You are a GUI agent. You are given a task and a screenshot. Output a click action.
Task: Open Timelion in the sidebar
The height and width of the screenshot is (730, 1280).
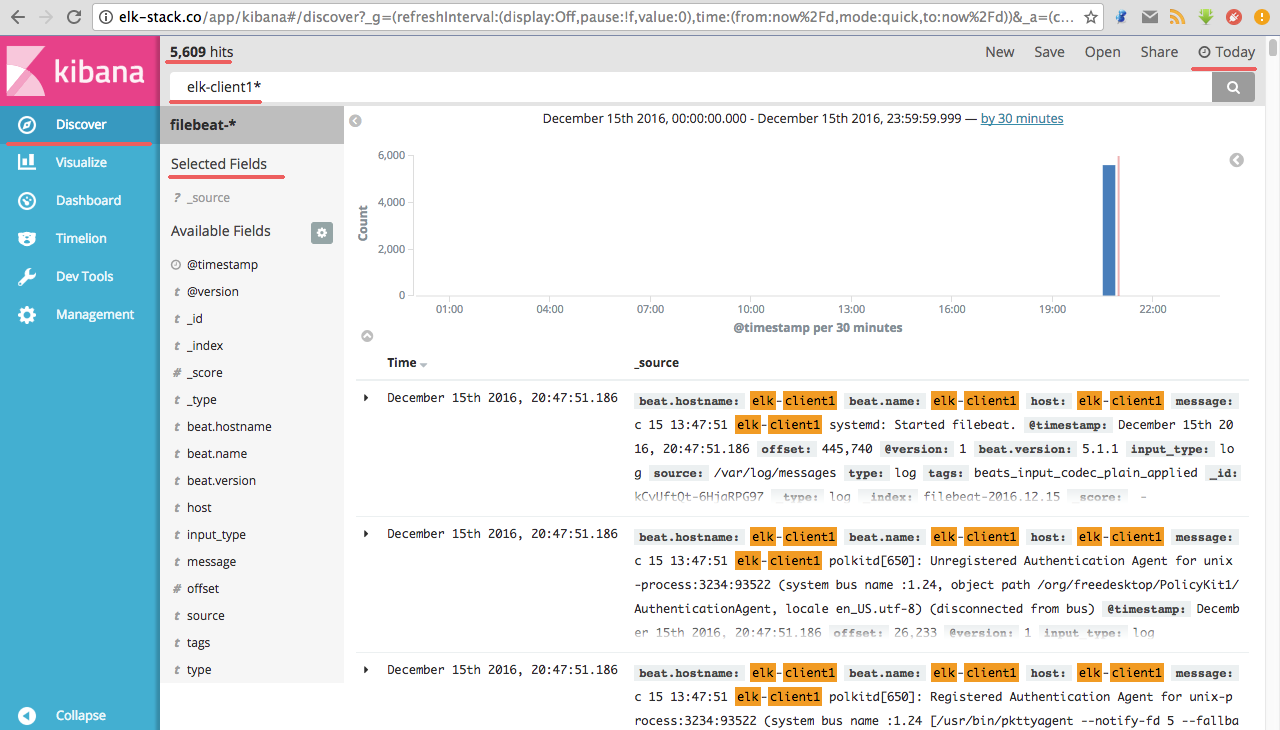[x=79, y=238]
